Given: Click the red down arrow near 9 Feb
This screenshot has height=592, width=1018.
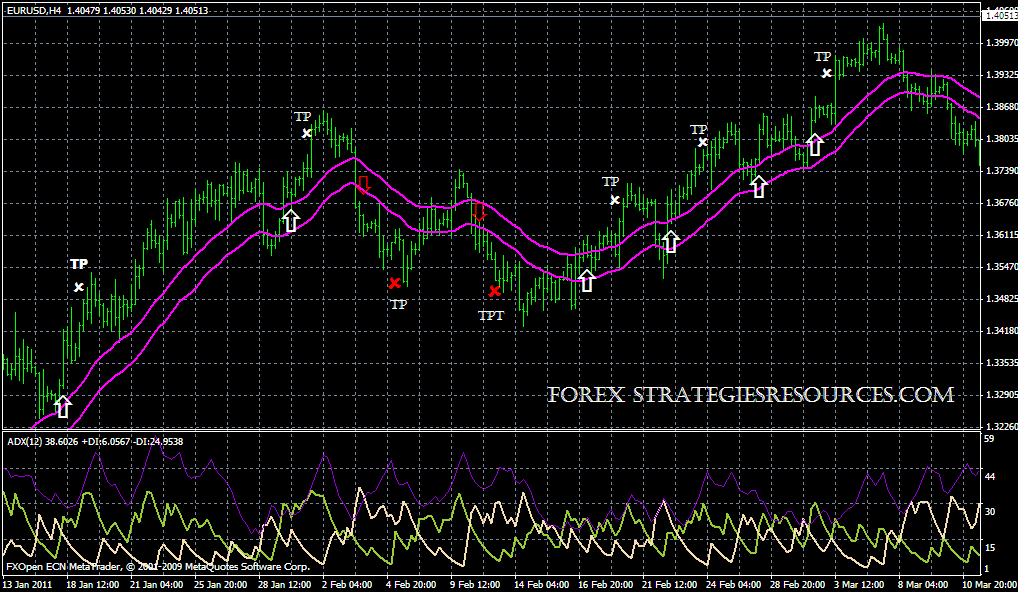Looking at the screenshot, I should coord(477,213).
